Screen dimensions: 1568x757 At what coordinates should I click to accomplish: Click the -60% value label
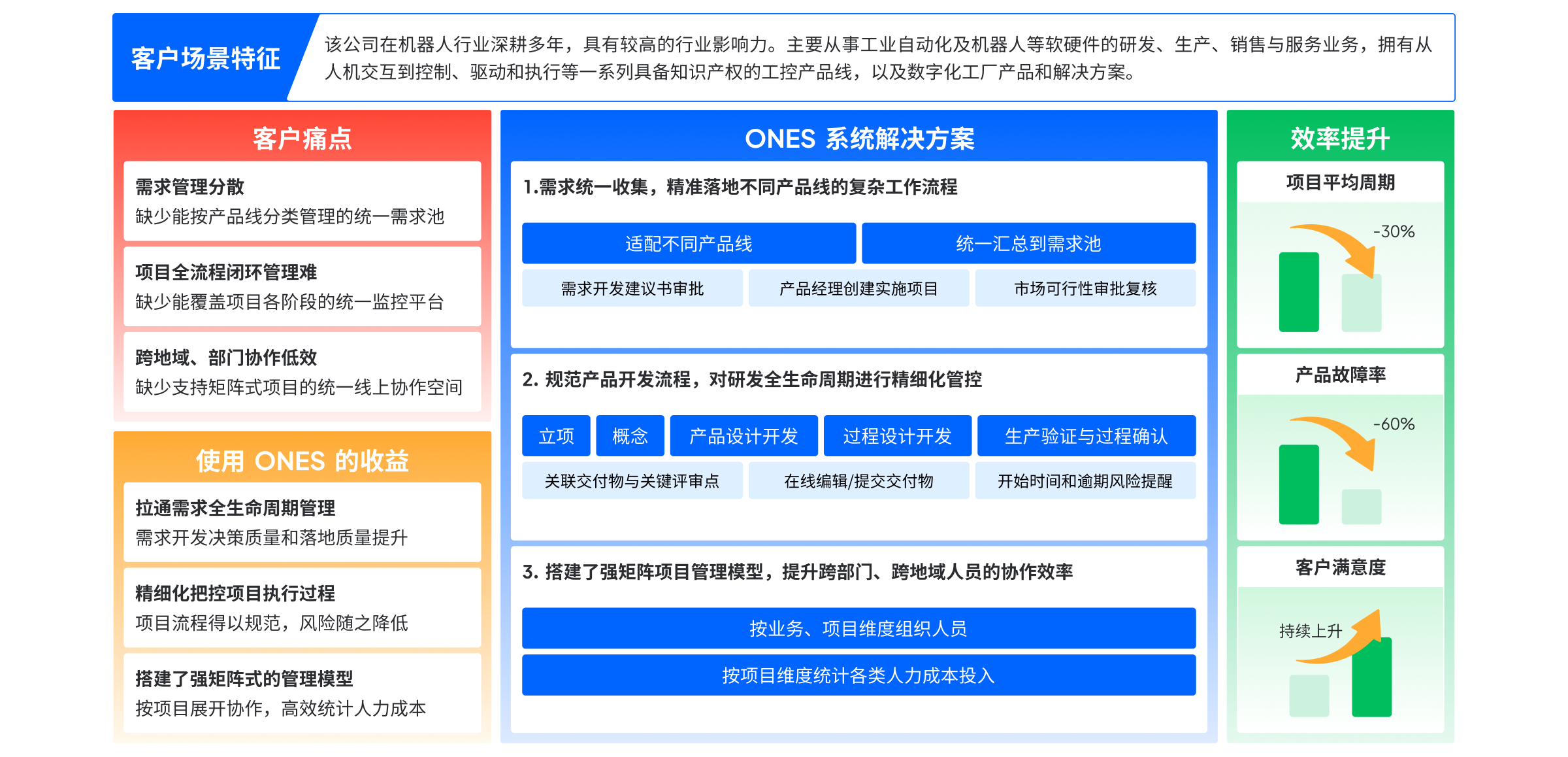pos(1394,424)
